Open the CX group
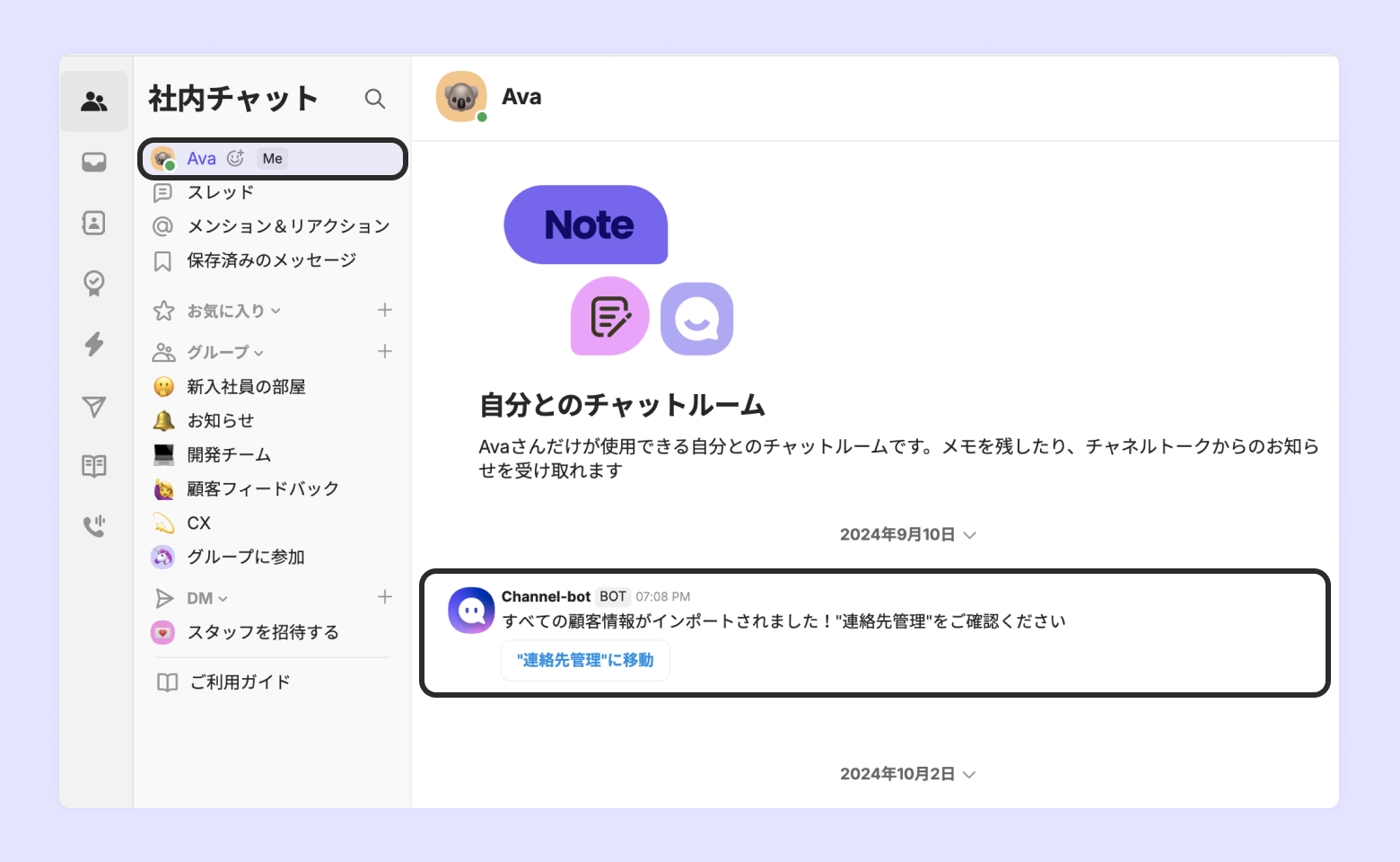Image resolution: width=1400 pixels, height=862 pixels. coord(198,523)
